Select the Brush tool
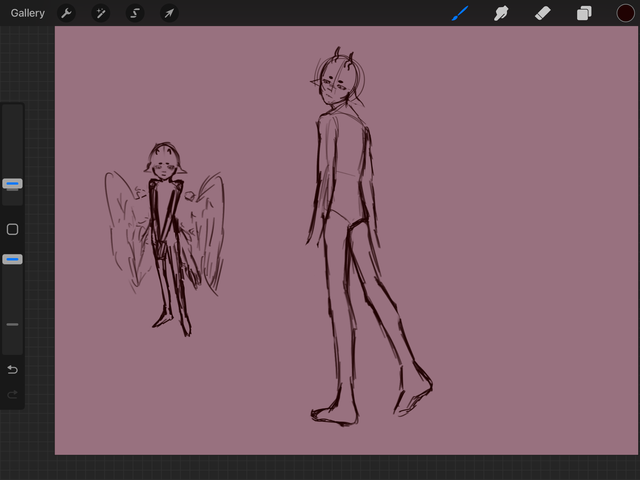The image size is (640, 480). tap(460, 13)
